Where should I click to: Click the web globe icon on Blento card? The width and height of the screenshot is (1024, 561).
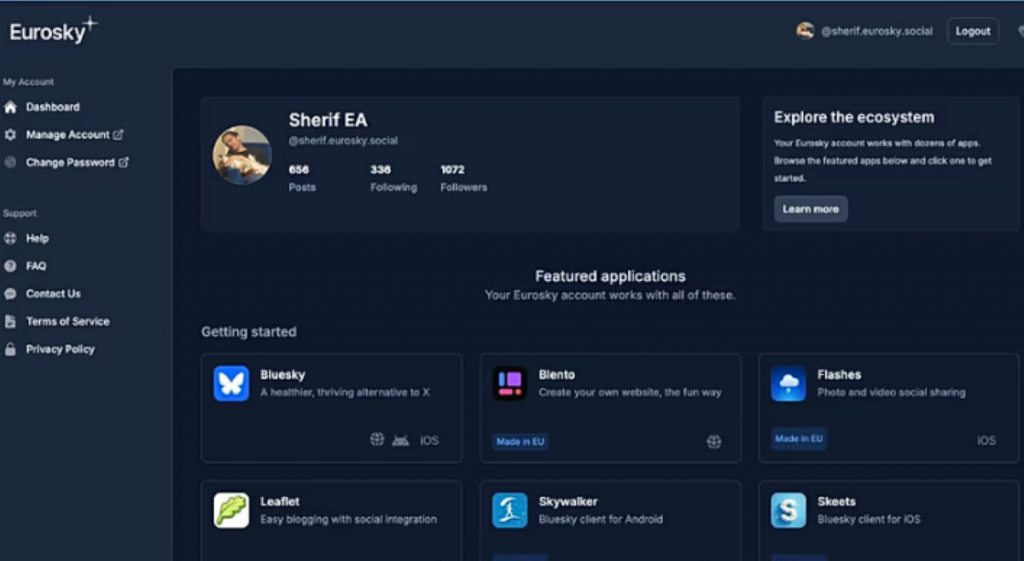pyautogui.click(x=714, y=441)
